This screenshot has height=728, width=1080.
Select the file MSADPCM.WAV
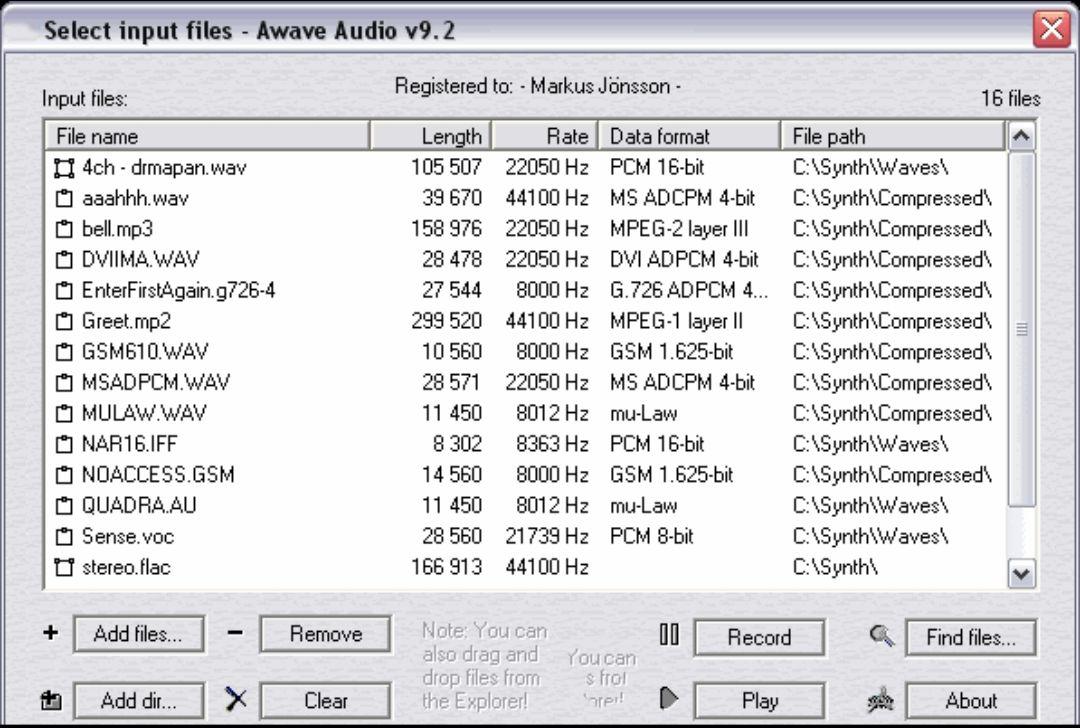point(156,382)
